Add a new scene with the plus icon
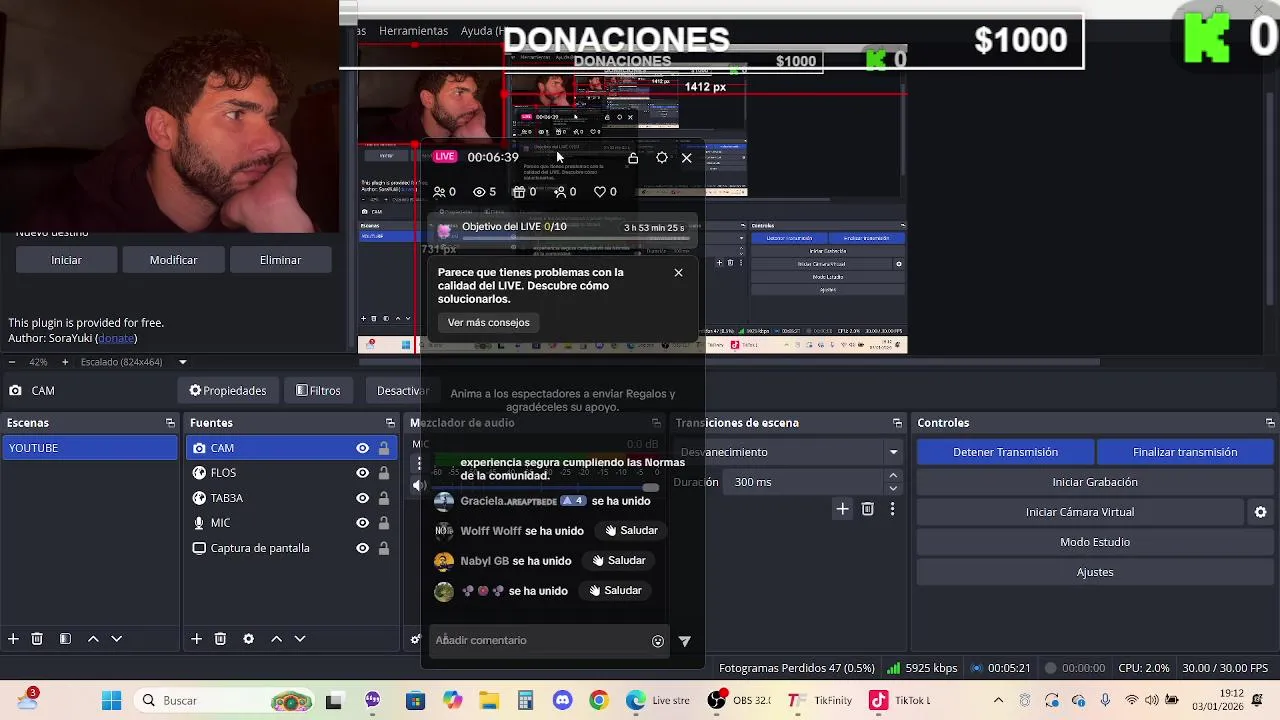This screenshot has width=1280, height=720. coord(13,639)
